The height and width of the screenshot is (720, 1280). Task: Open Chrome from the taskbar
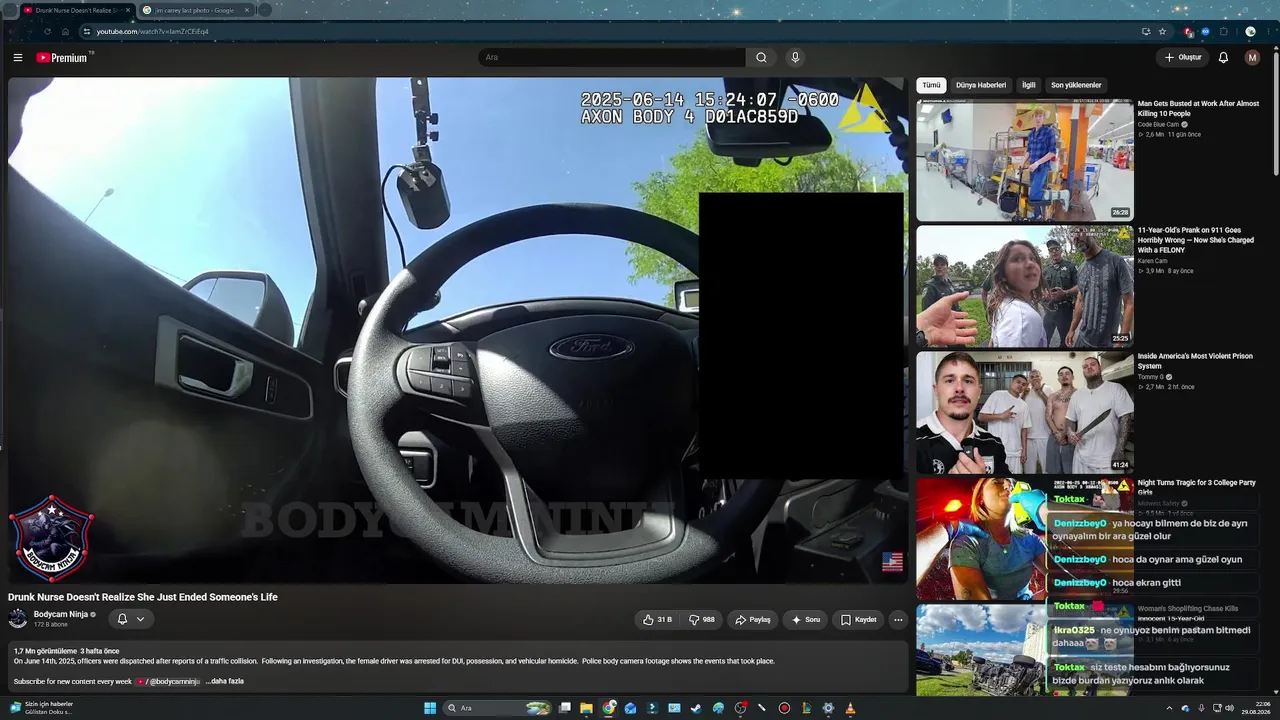[x=608, y=708]
